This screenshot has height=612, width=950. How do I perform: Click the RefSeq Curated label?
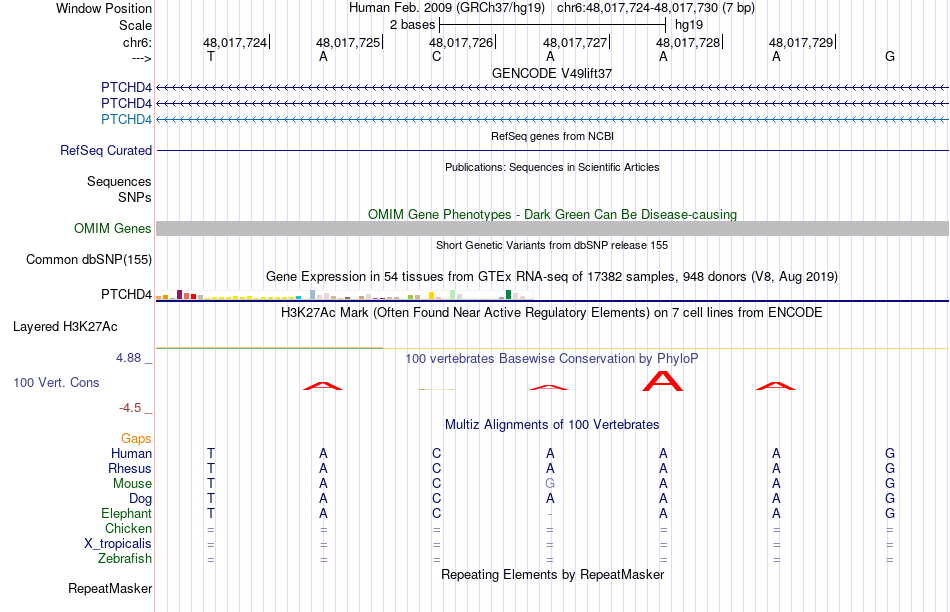point(106,150)
